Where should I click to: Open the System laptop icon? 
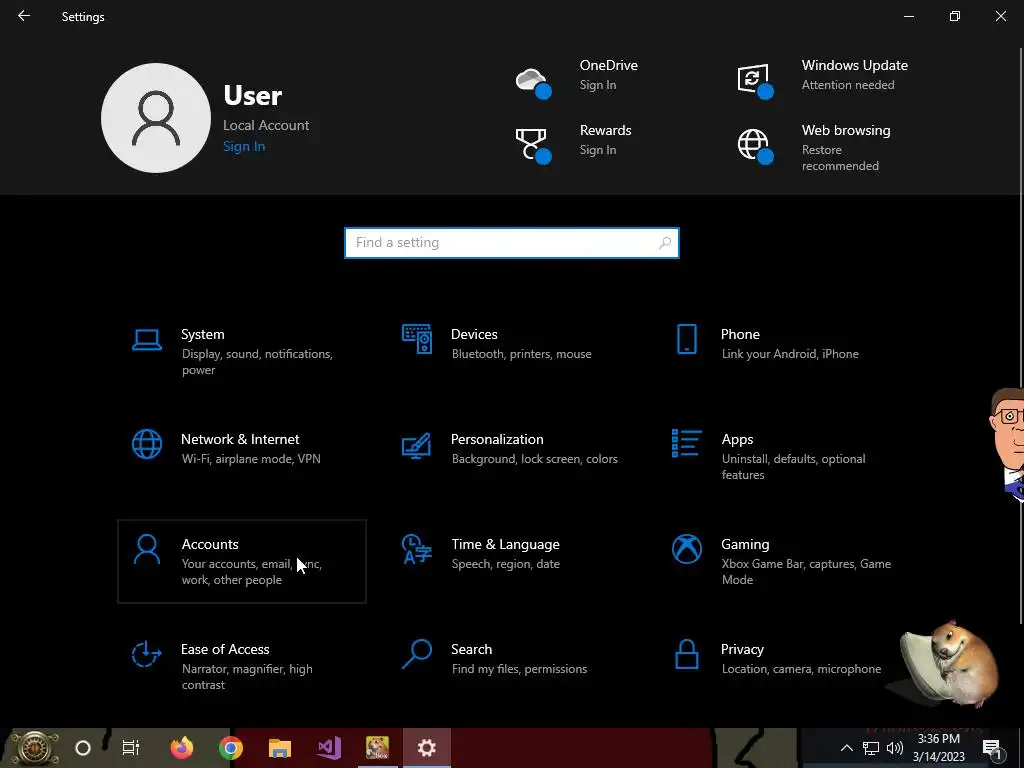147,340
